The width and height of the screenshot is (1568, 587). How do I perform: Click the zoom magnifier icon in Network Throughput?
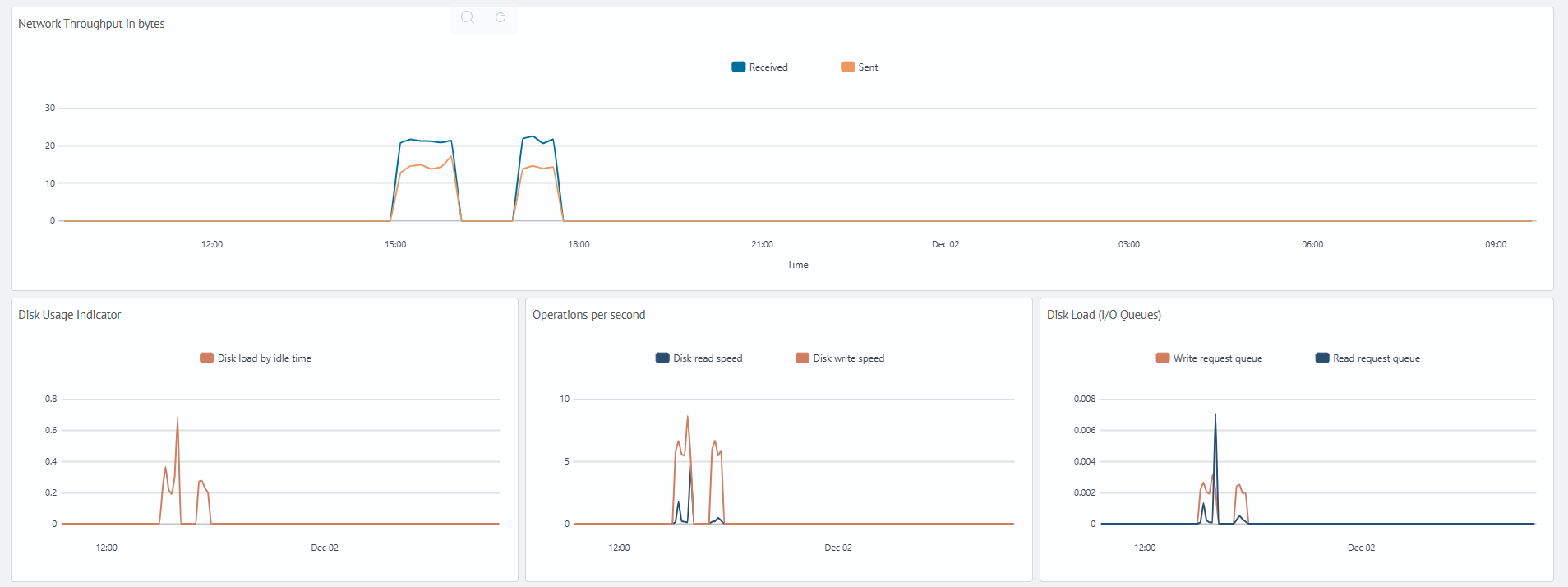click(x=468, y=17)
